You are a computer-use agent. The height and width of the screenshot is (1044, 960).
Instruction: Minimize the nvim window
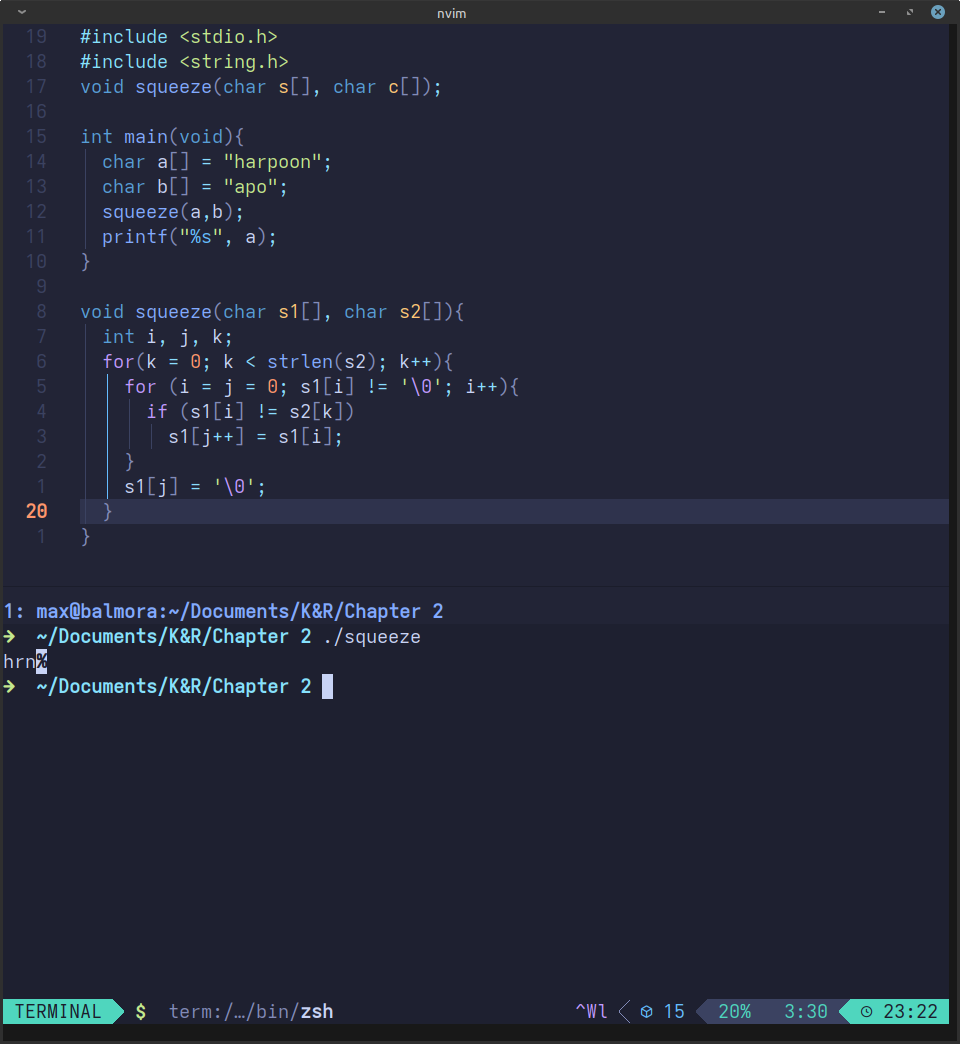click(x=882, y=12)
